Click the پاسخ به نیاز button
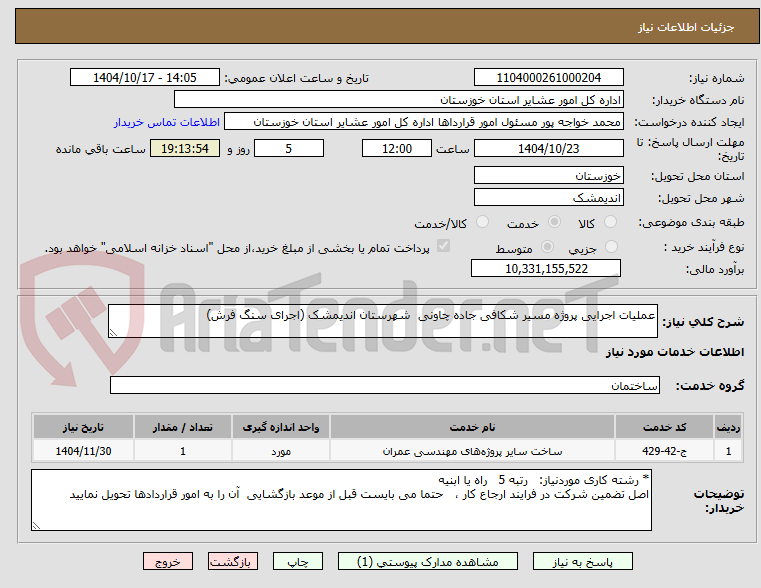The width and height of the screenshot is (761, 588). [582, 561]
